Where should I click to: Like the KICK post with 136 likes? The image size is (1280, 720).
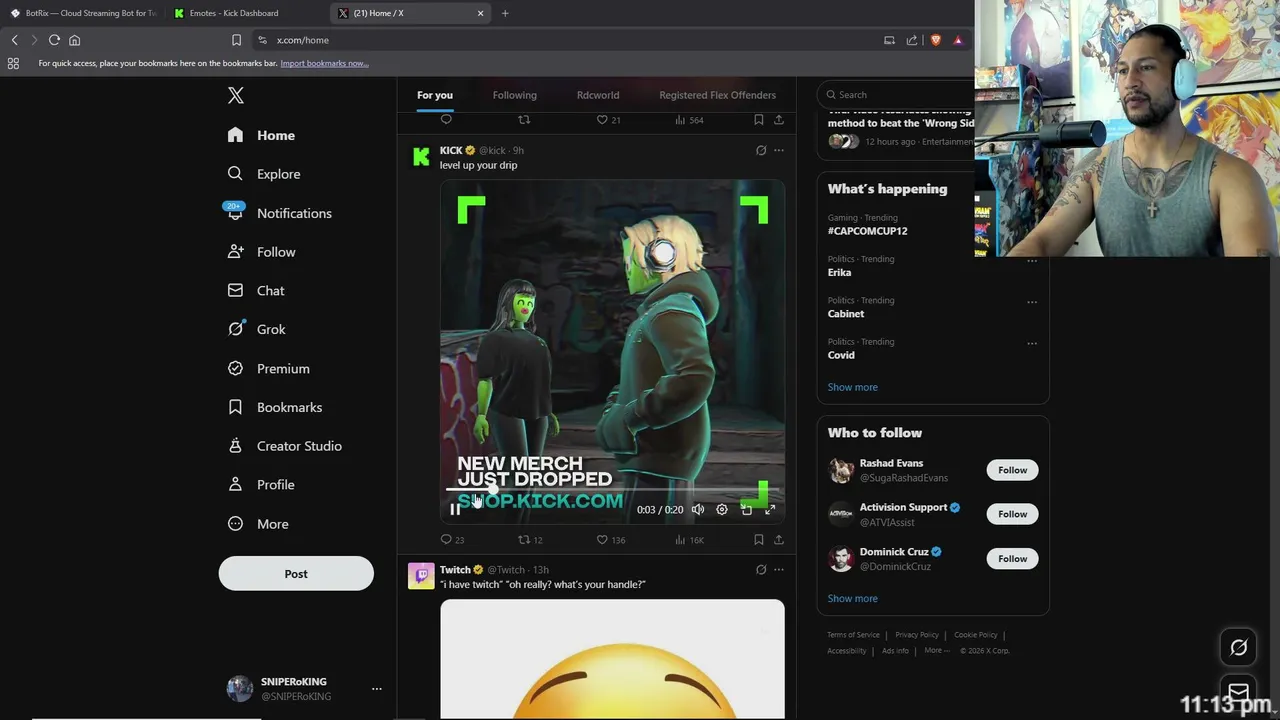coord(610,540)
